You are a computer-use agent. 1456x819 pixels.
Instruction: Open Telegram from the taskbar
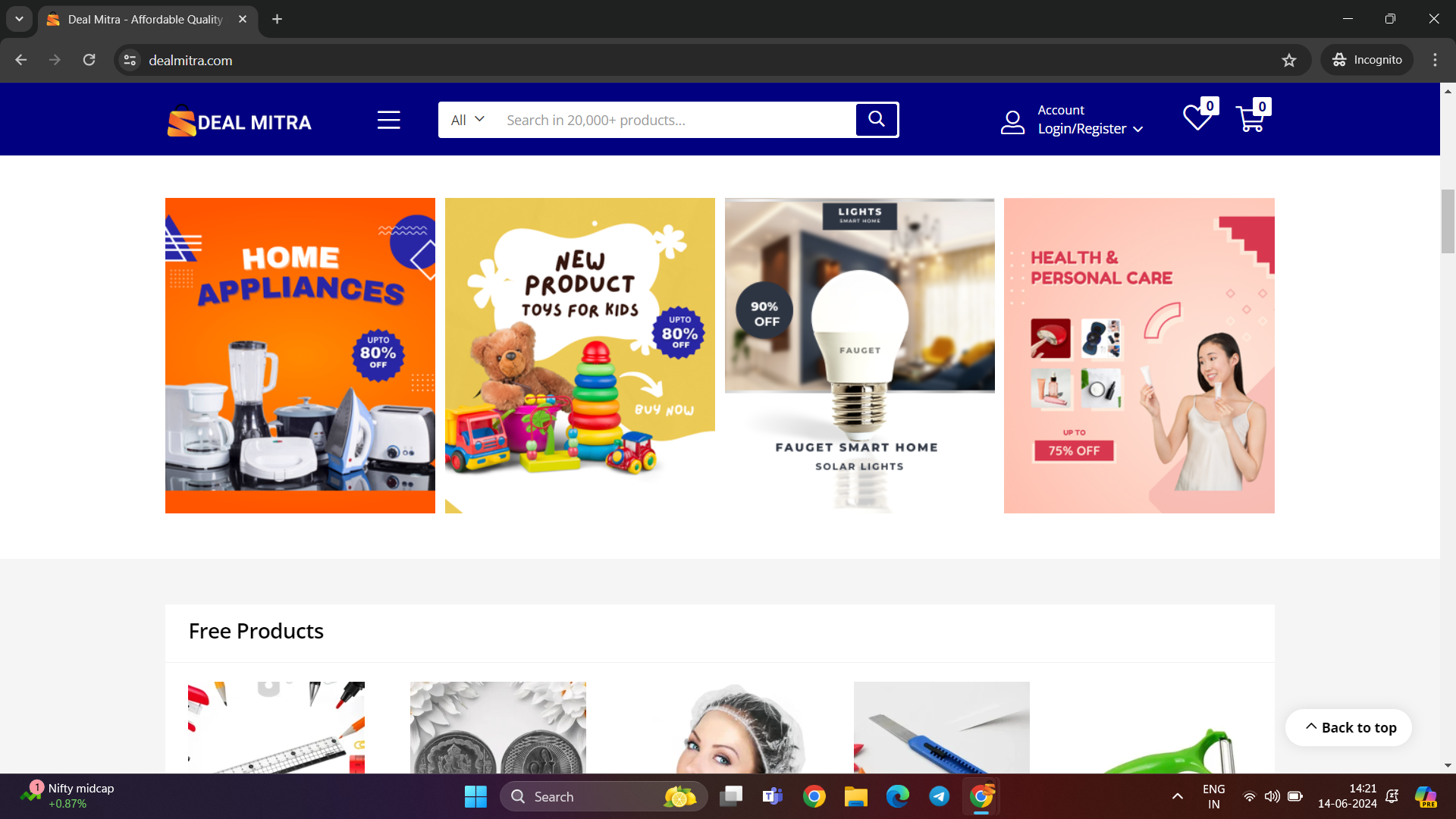939,796
